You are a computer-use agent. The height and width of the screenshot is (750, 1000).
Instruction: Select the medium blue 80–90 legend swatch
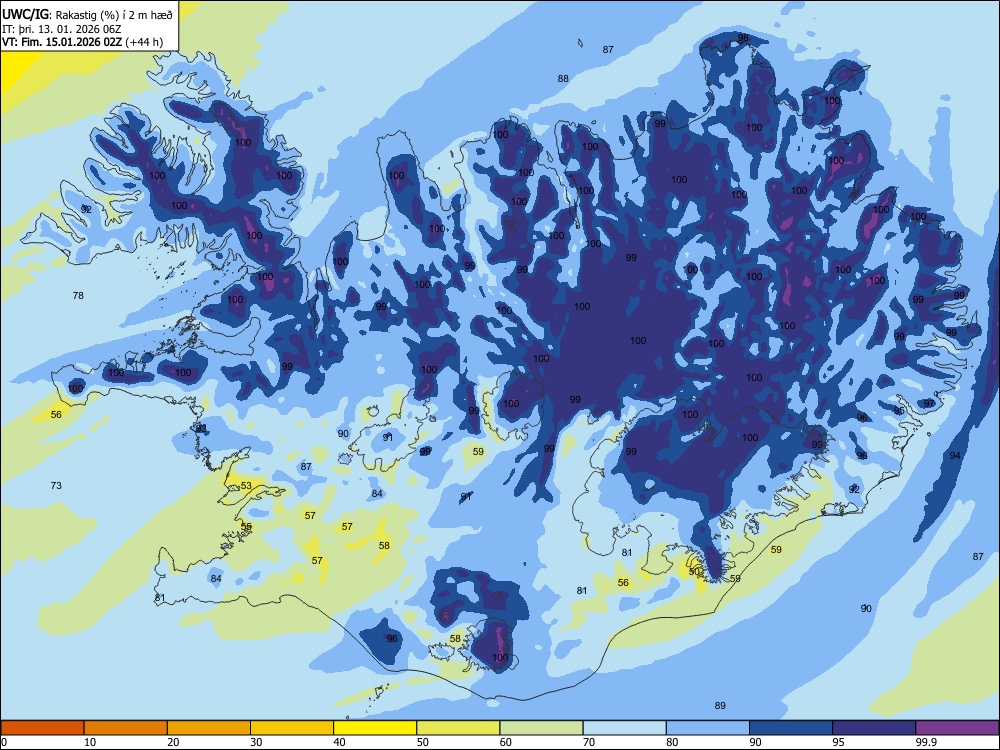coord(708,728)
